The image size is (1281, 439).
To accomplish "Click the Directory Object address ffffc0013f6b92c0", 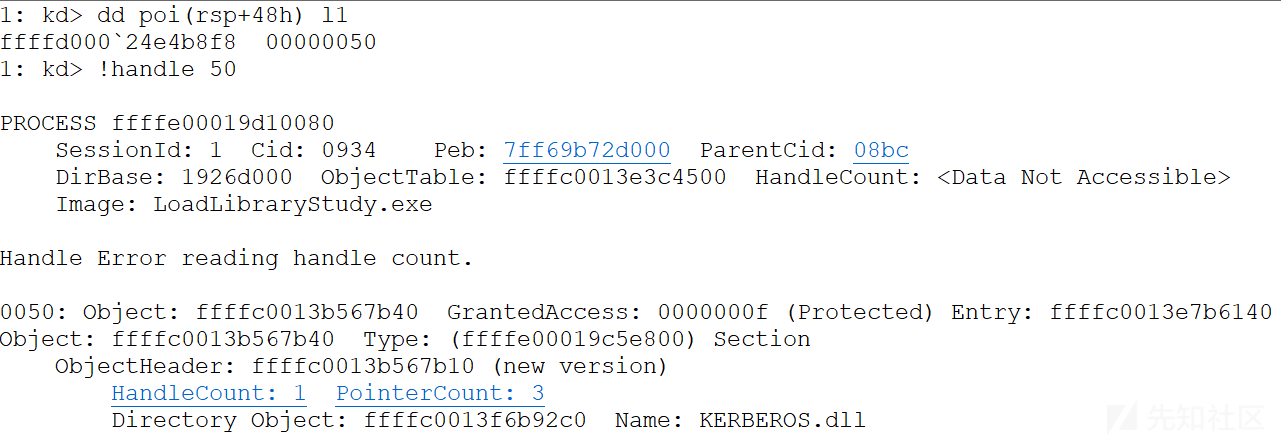I will pyautogui.click(x=475, y=420).
